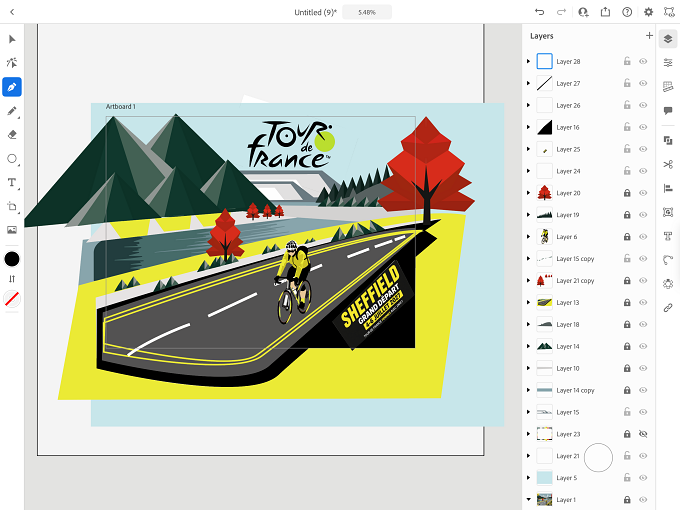The image size is (680, 510).
Task: Click Layer 20 red tree thumbnail
Action: click(x=544, y=193)
